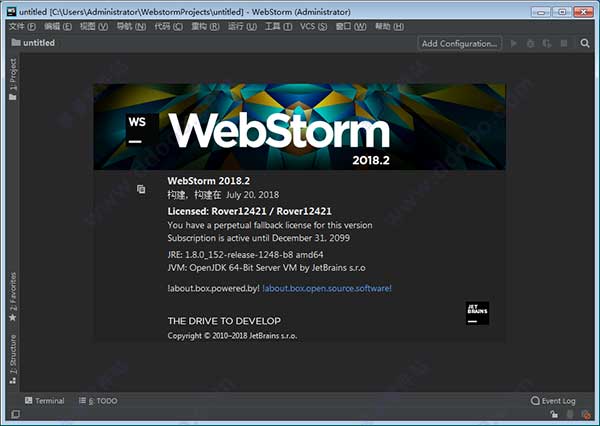
Task: Click the perpetual fallback license line
Action: coord(270,225)
